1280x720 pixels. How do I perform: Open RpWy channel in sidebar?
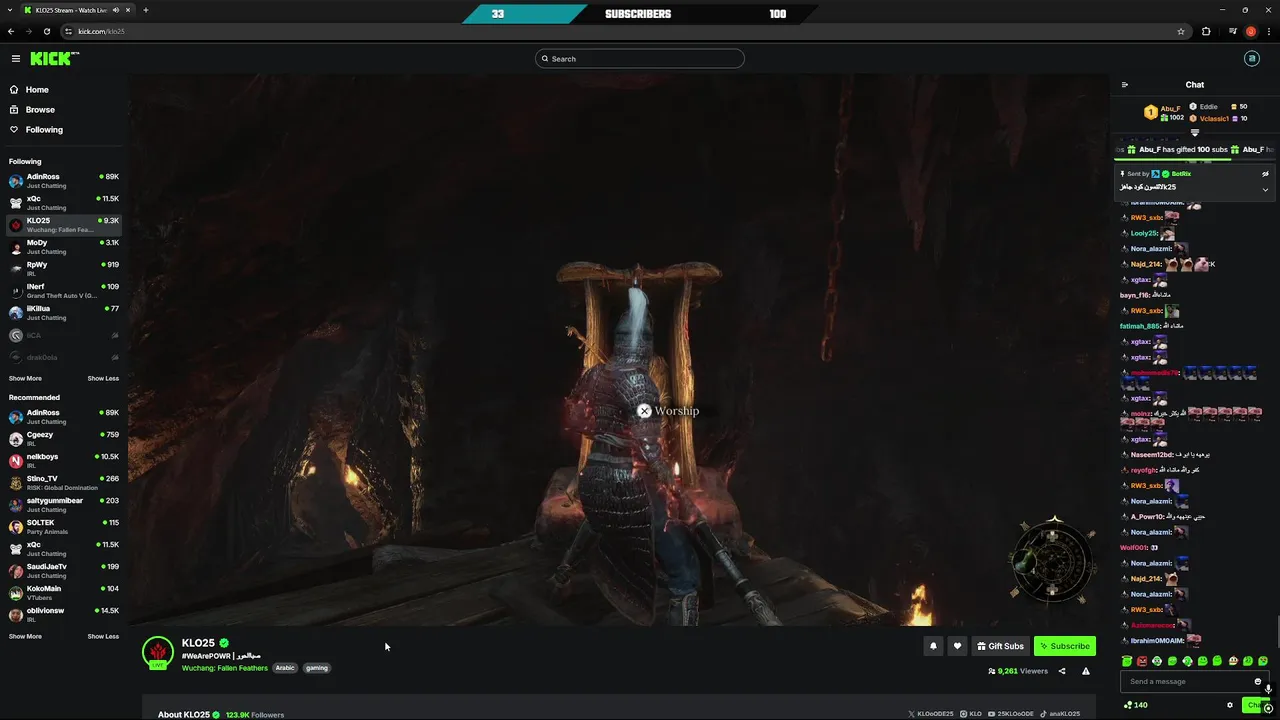pyautogui.click(x=64, y=269)
